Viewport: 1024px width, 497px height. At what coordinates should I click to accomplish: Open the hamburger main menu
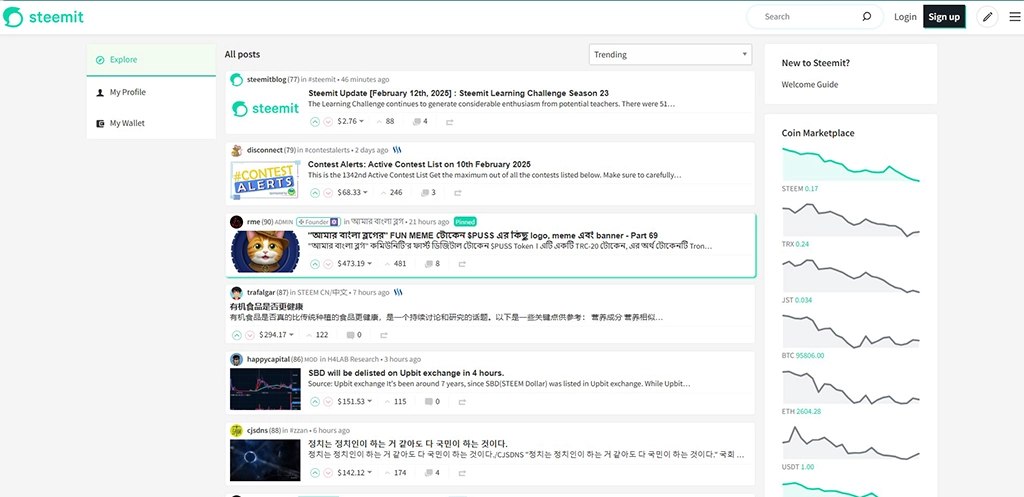pyautogui.click(x=1014, y=17)
